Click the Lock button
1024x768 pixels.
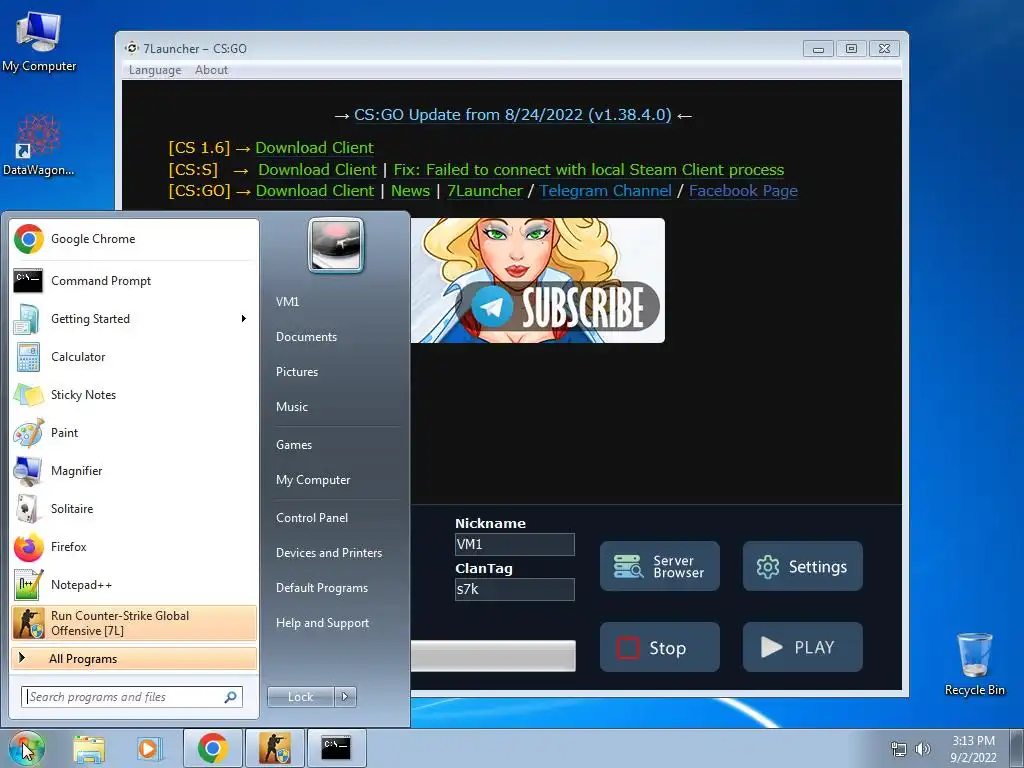tap(301, 697)
